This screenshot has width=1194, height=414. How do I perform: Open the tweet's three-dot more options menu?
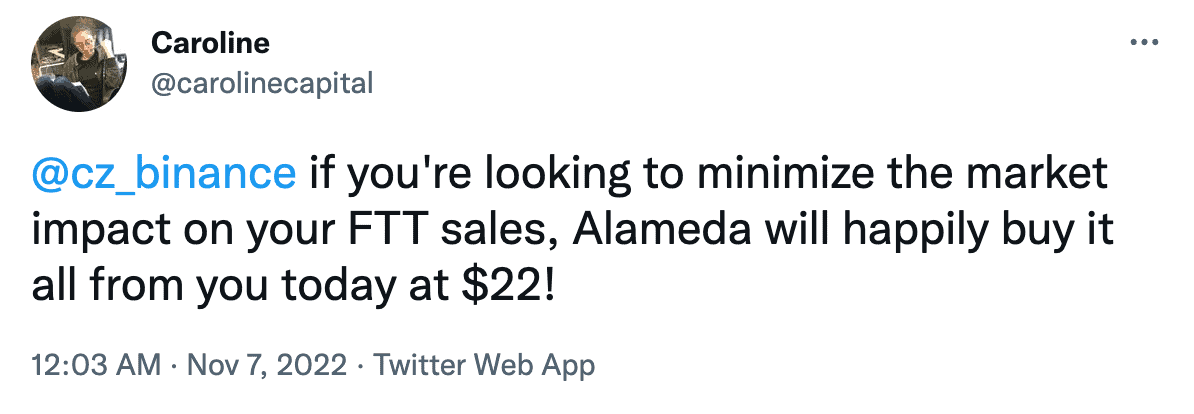(x=1145, y=43)
